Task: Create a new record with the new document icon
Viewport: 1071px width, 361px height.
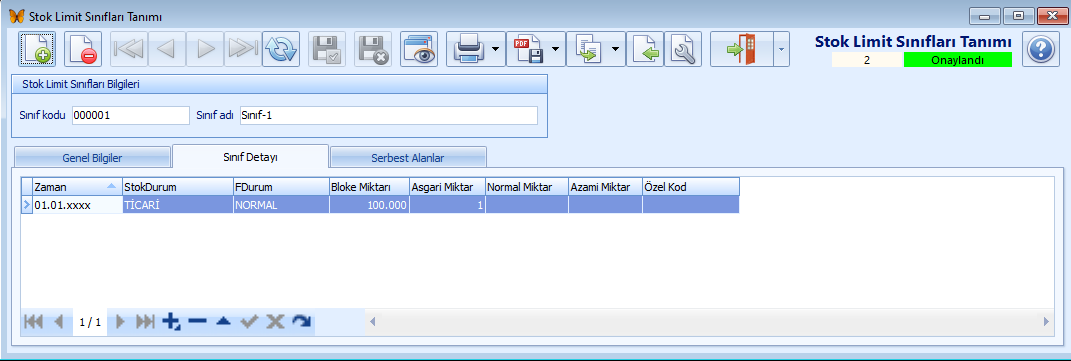Action: point(37,49)
